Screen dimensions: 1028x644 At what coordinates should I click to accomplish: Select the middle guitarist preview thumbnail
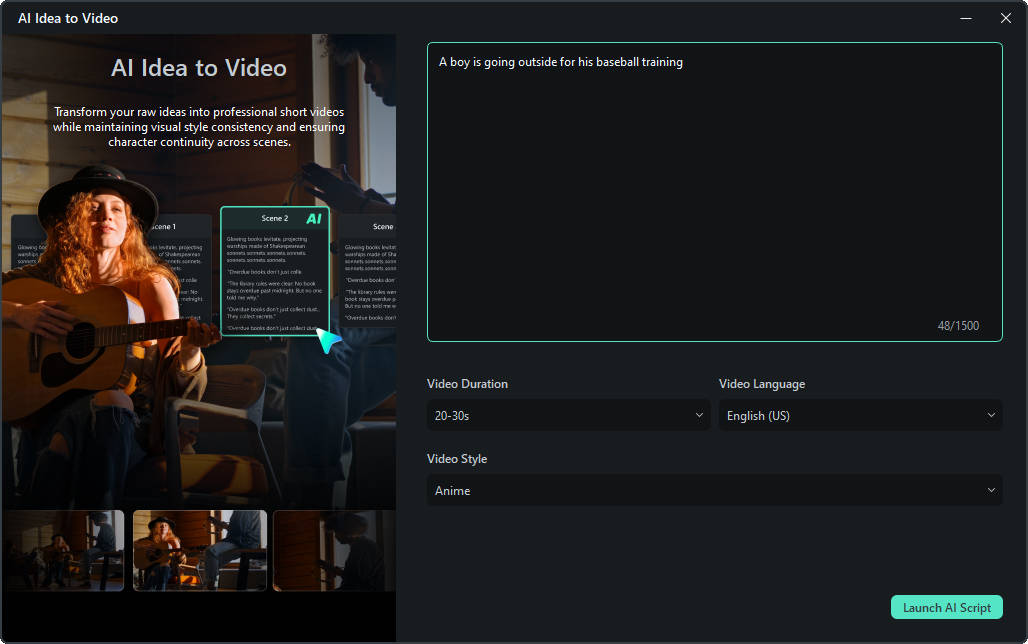coord(200,550)
